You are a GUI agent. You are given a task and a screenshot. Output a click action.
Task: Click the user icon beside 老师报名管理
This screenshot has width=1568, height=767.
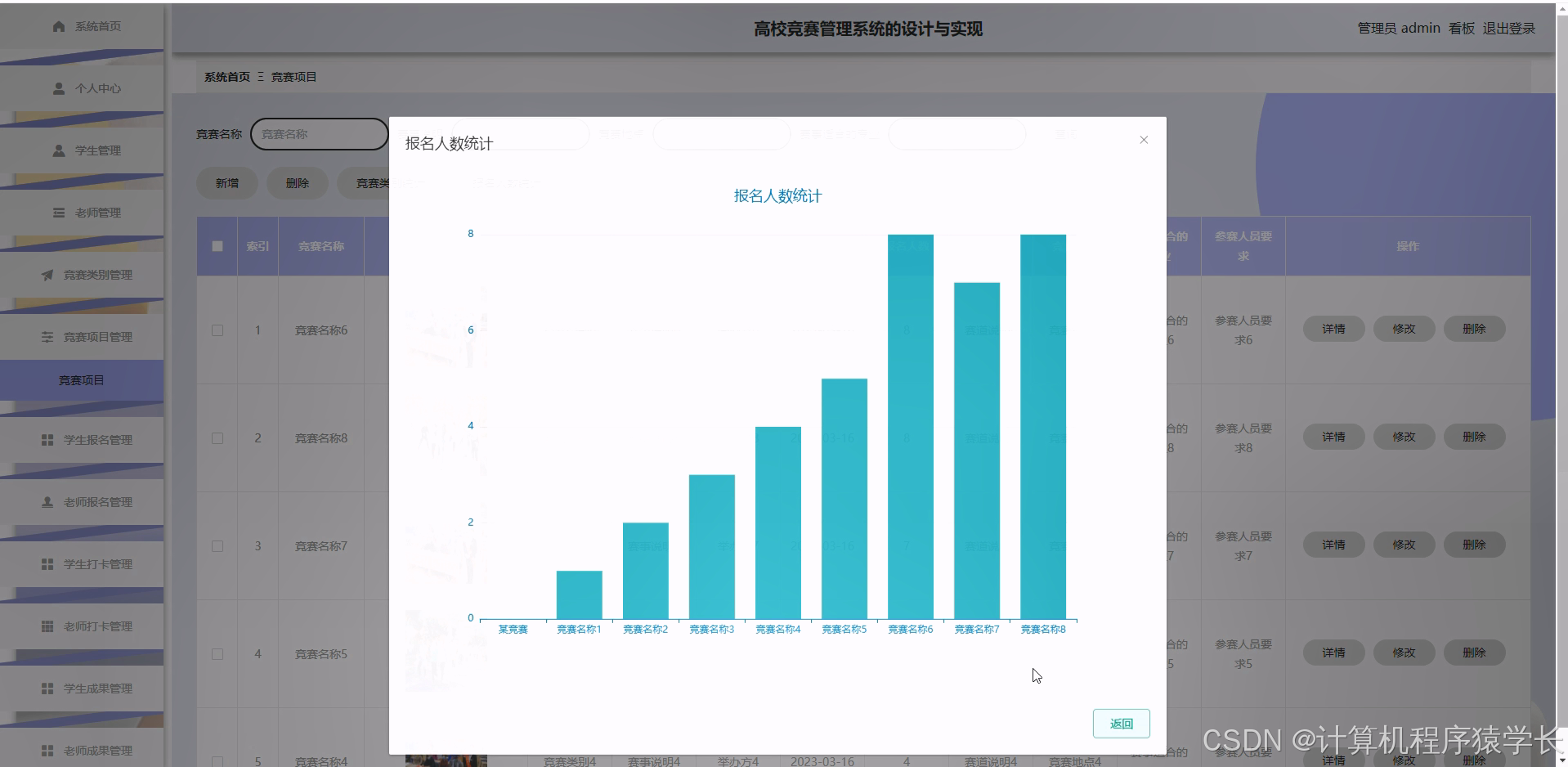point(47,502)
